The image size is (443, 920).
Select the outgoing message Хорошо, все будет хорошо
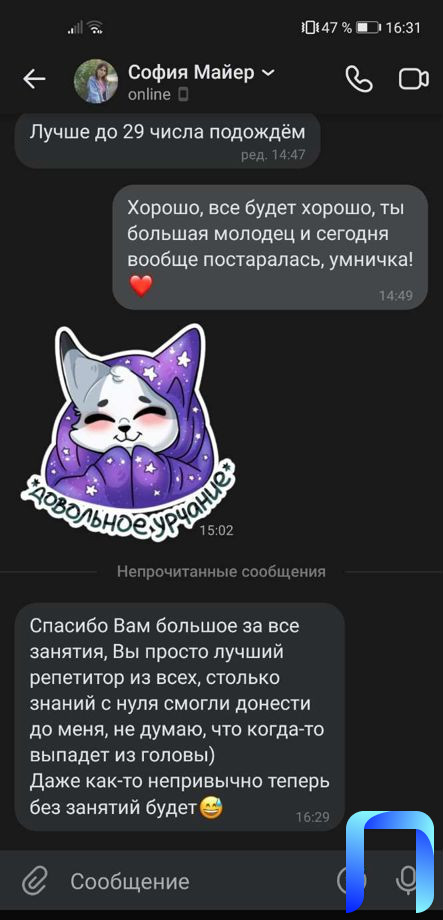coord(270,247)
